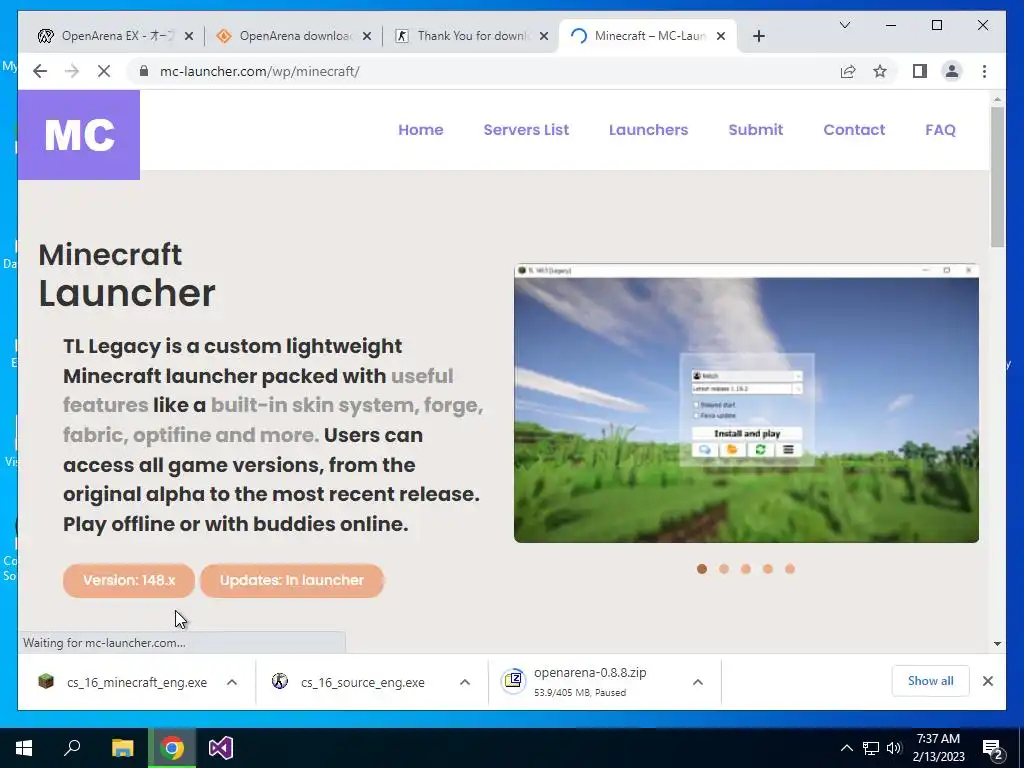This screenshot has width=1024, height=768.
Task: Select fifth carousel dot
Action: tap(790, 569)
